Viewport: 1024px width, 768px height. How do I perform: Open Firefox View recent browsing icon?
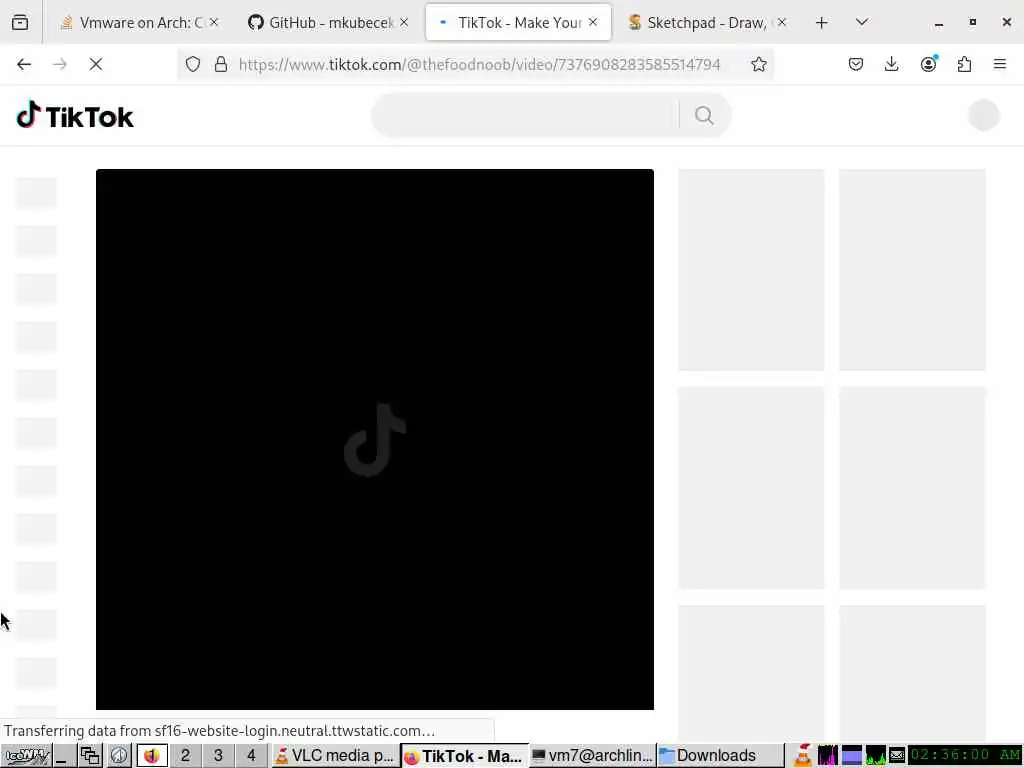pos(20,23)
